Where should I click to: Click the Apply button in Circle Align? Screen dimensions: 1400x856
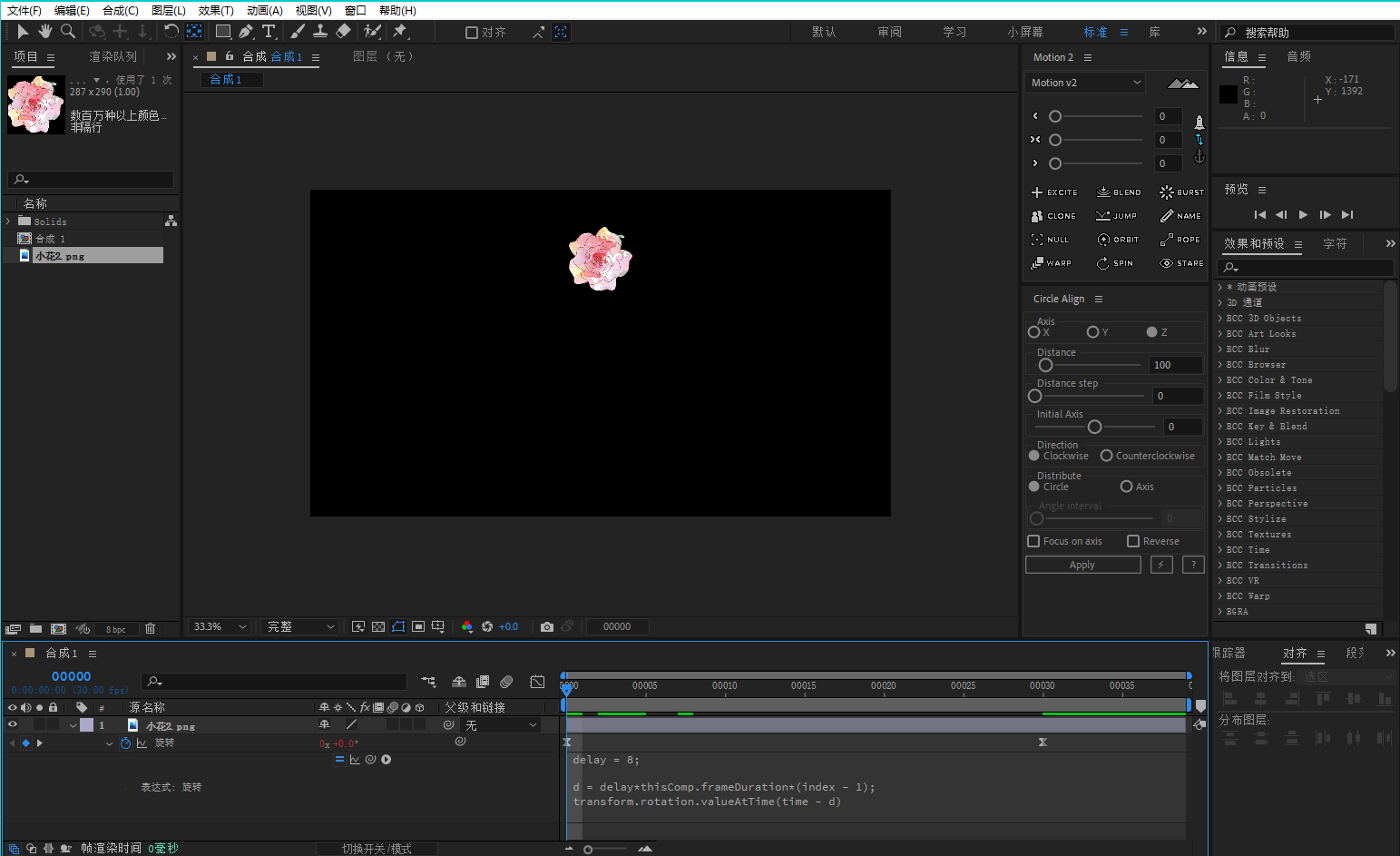click(1082, 565)
